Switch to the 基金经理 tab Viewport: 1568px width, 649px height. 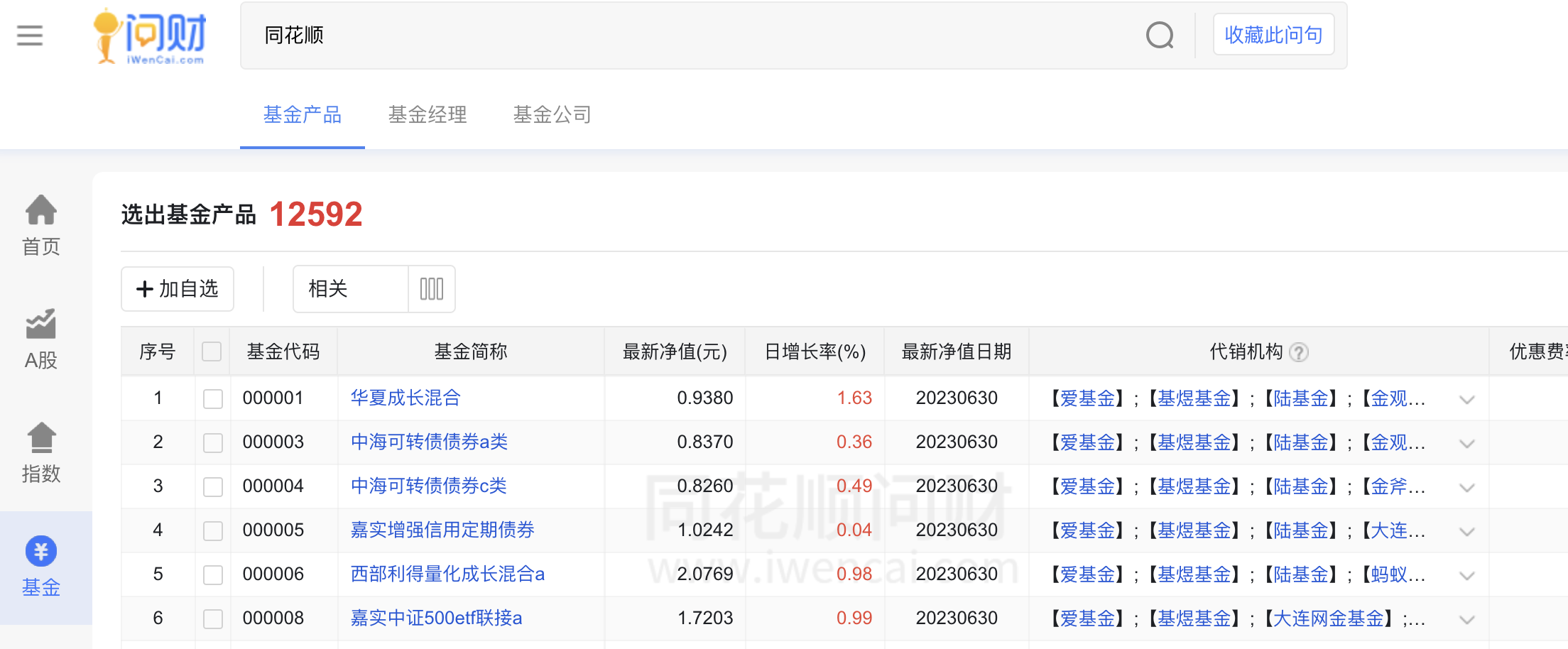click(x=428, y=114)
